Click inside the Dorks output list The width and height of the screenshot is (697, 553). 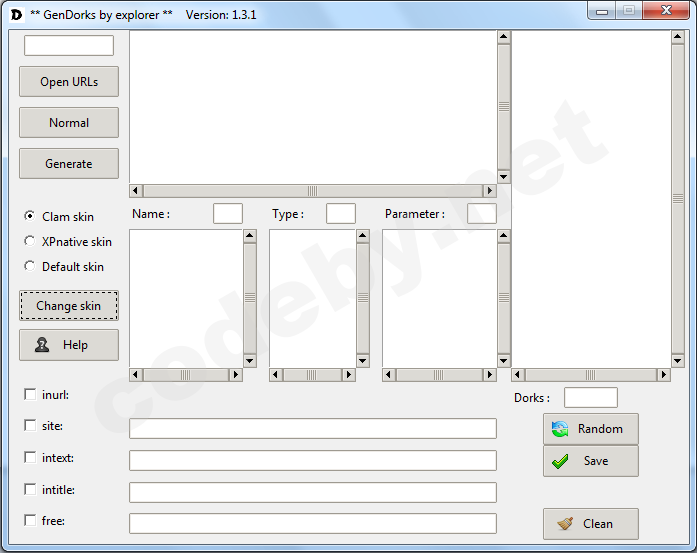591,199
